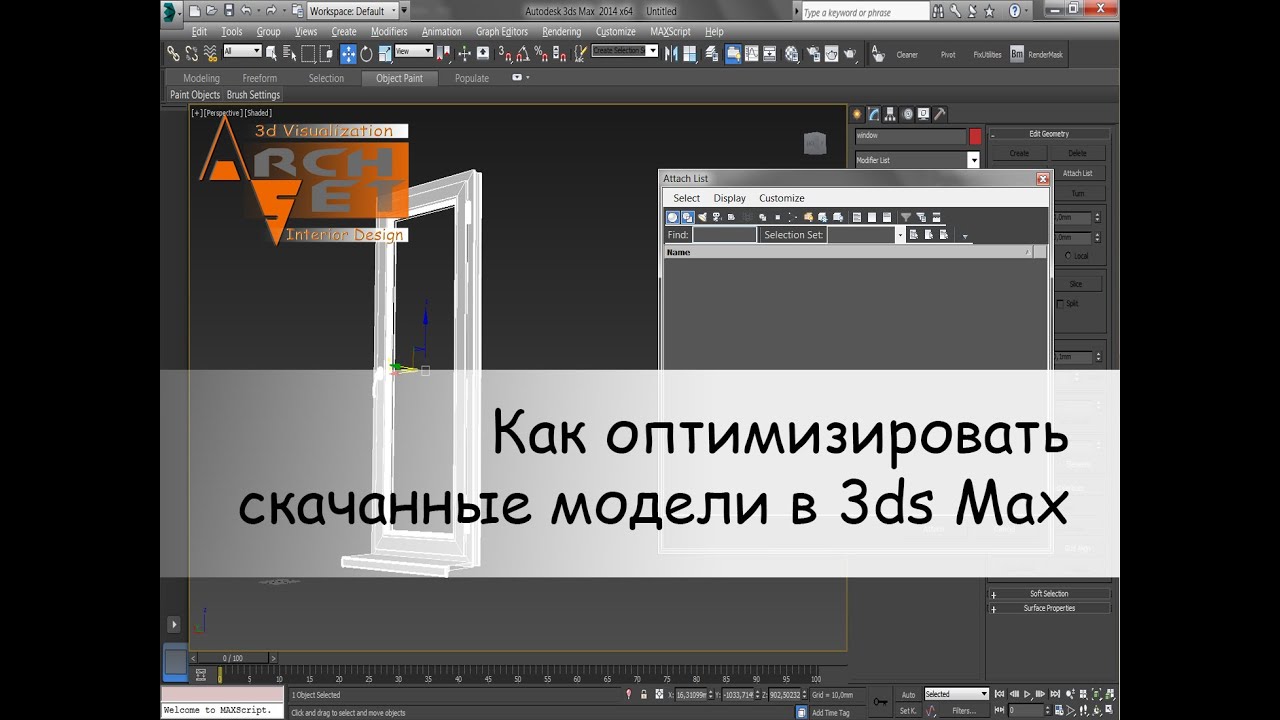Click the Help question mark icon
Image resolution: width=1280 pixels, height=720 pixels.
1014,11
